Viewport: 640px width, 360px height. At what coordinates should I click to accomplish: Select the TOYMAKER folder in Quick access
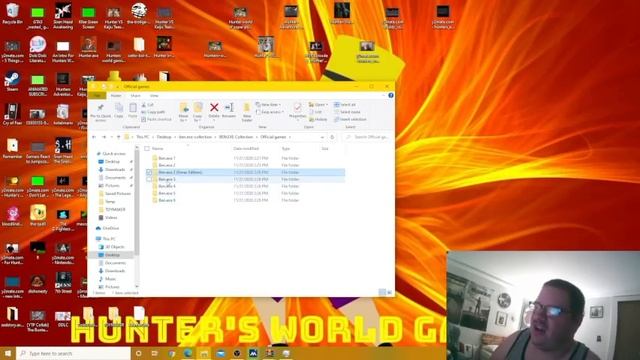tap(112, 209)
